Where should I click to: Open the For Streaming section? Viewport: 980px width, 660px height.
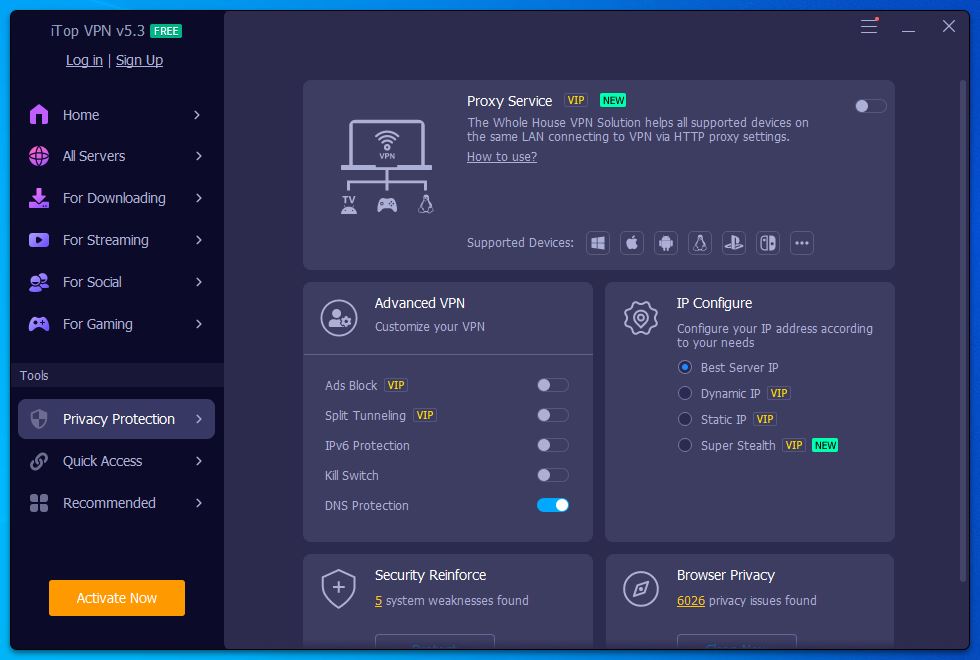[x=116, y=240]
